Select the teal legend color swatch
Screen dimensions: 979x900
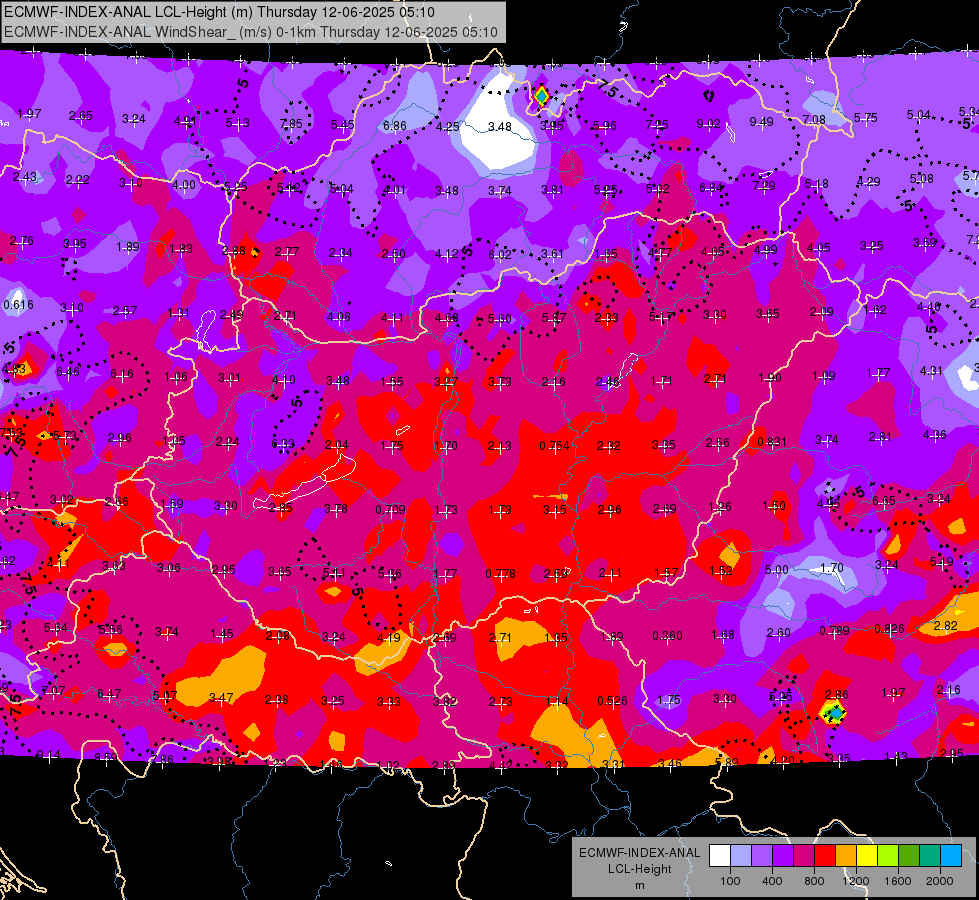930,856
